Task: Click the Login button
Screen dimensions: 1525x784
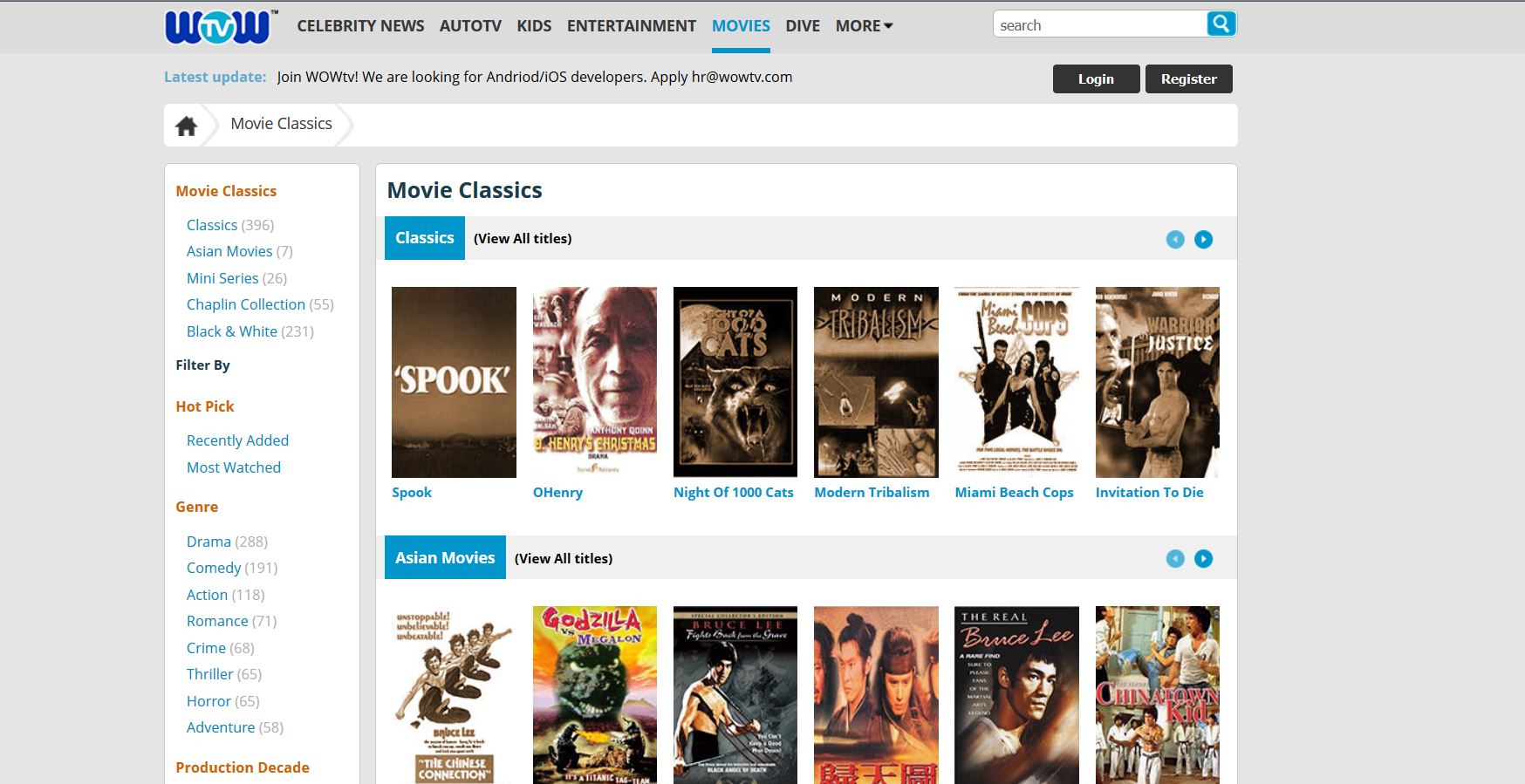Action: [x=1096, y=78]
